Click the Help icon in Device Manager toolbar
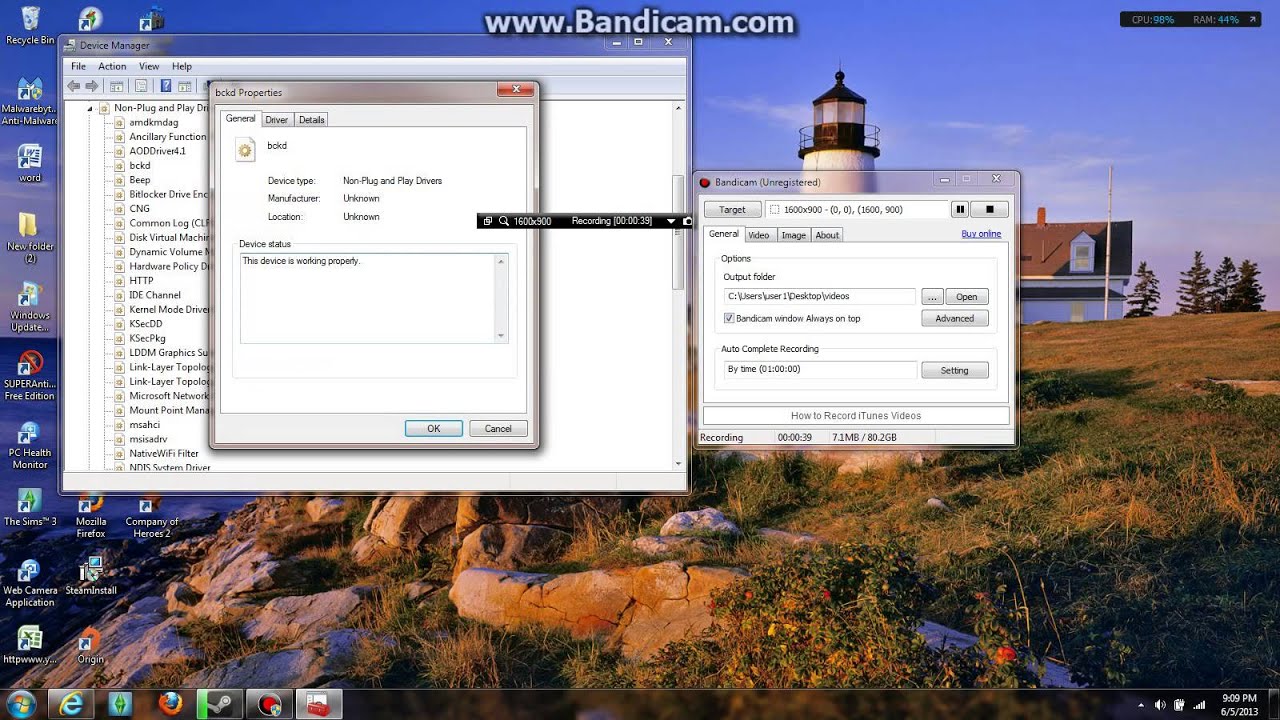 click(x=166, y=87)
